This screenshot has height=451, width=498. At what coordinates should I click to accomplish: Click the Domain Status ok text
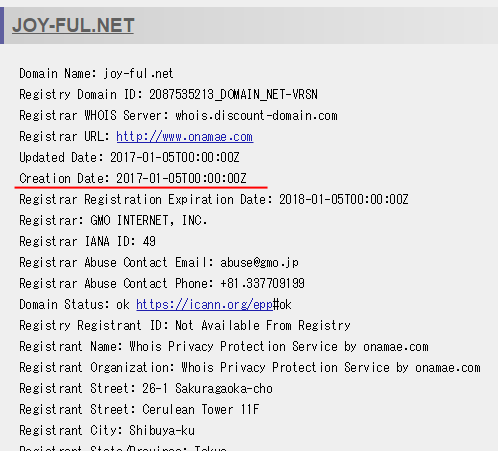74,305
